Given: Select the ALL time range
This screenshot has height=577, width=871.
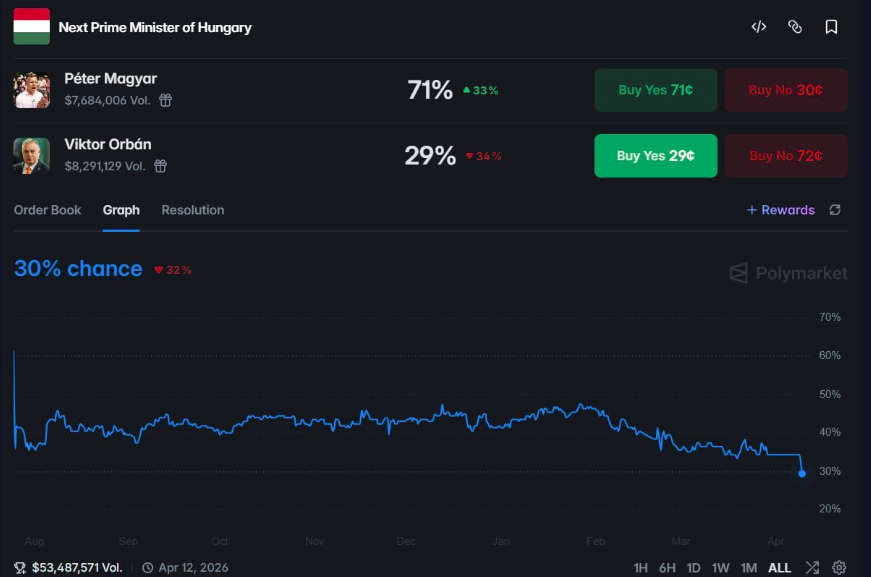Looking at the screenshot, I should click(779, 568).
